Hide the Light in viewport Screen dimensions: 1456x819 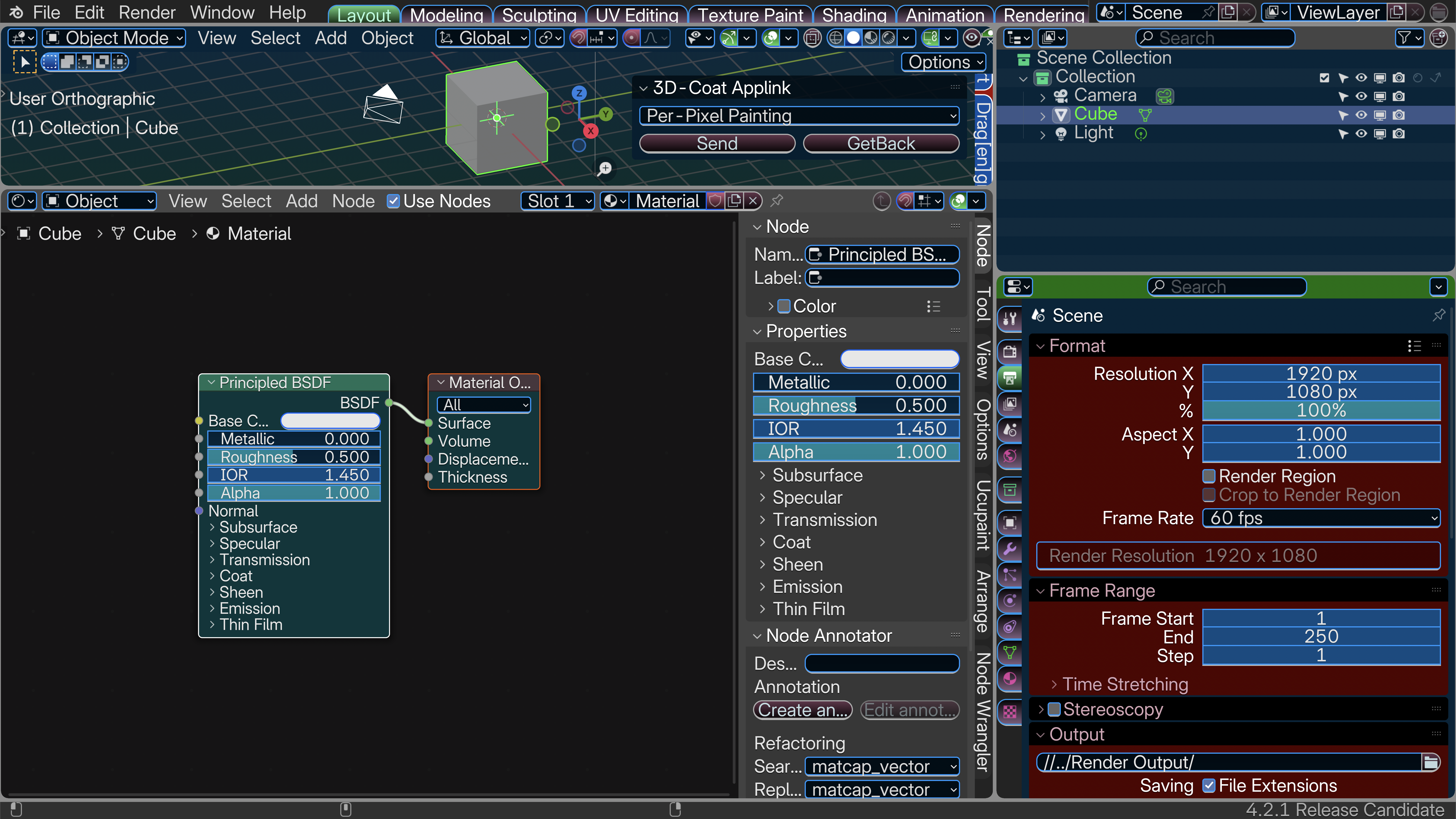pyautogui.click(x=1361, y=134)
